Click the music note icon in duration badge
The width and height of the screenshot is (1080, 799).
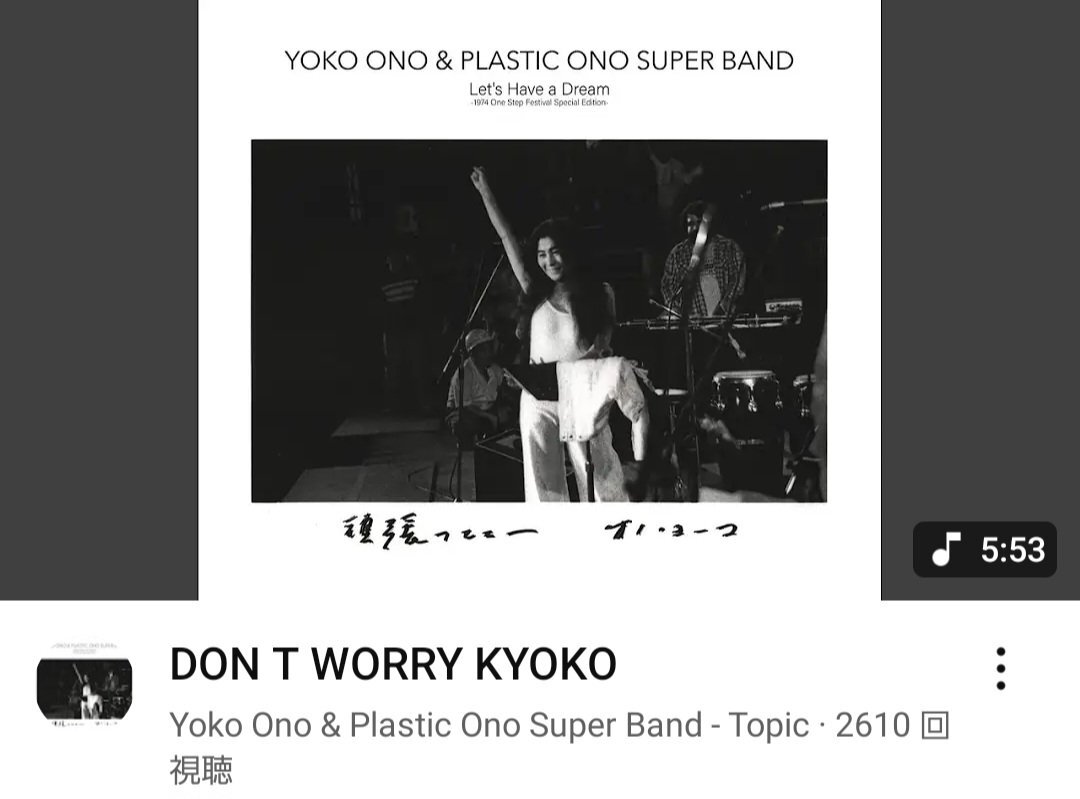click(x=946, y=549)
